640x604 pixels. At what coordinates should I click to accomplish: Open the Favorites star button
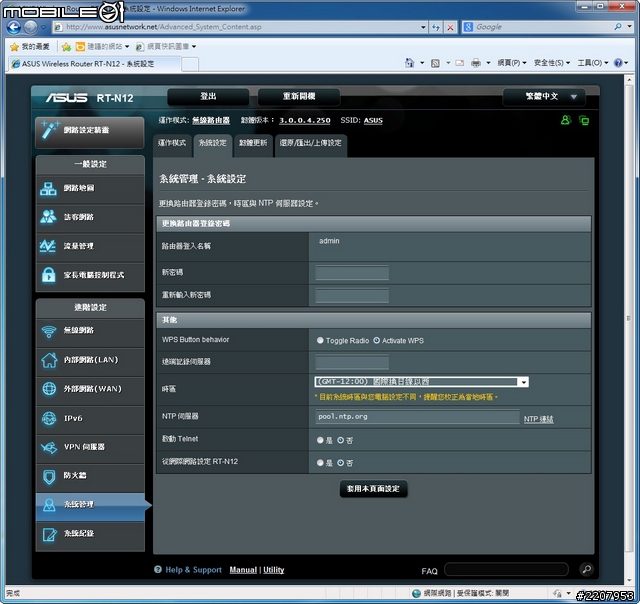(30, 47)
